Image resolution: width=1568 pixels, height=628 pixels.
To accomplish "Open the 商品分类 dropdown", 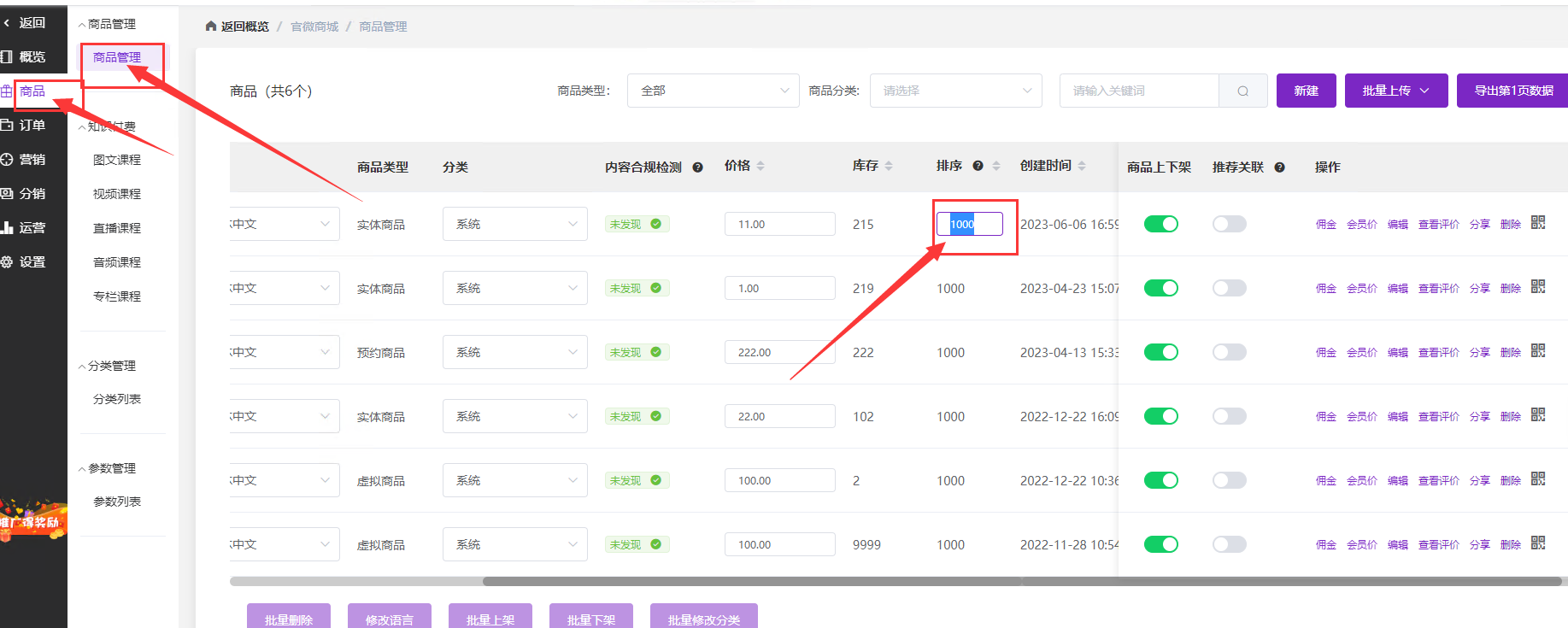I will point(955,91).
